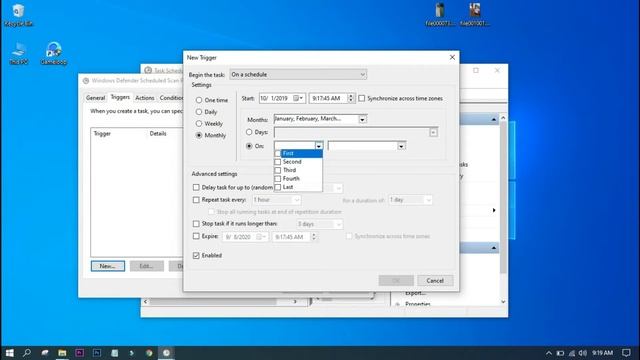Viewport: 640px width, 360px height.
Task: Select the Days radio button
Action: point(249,132)
